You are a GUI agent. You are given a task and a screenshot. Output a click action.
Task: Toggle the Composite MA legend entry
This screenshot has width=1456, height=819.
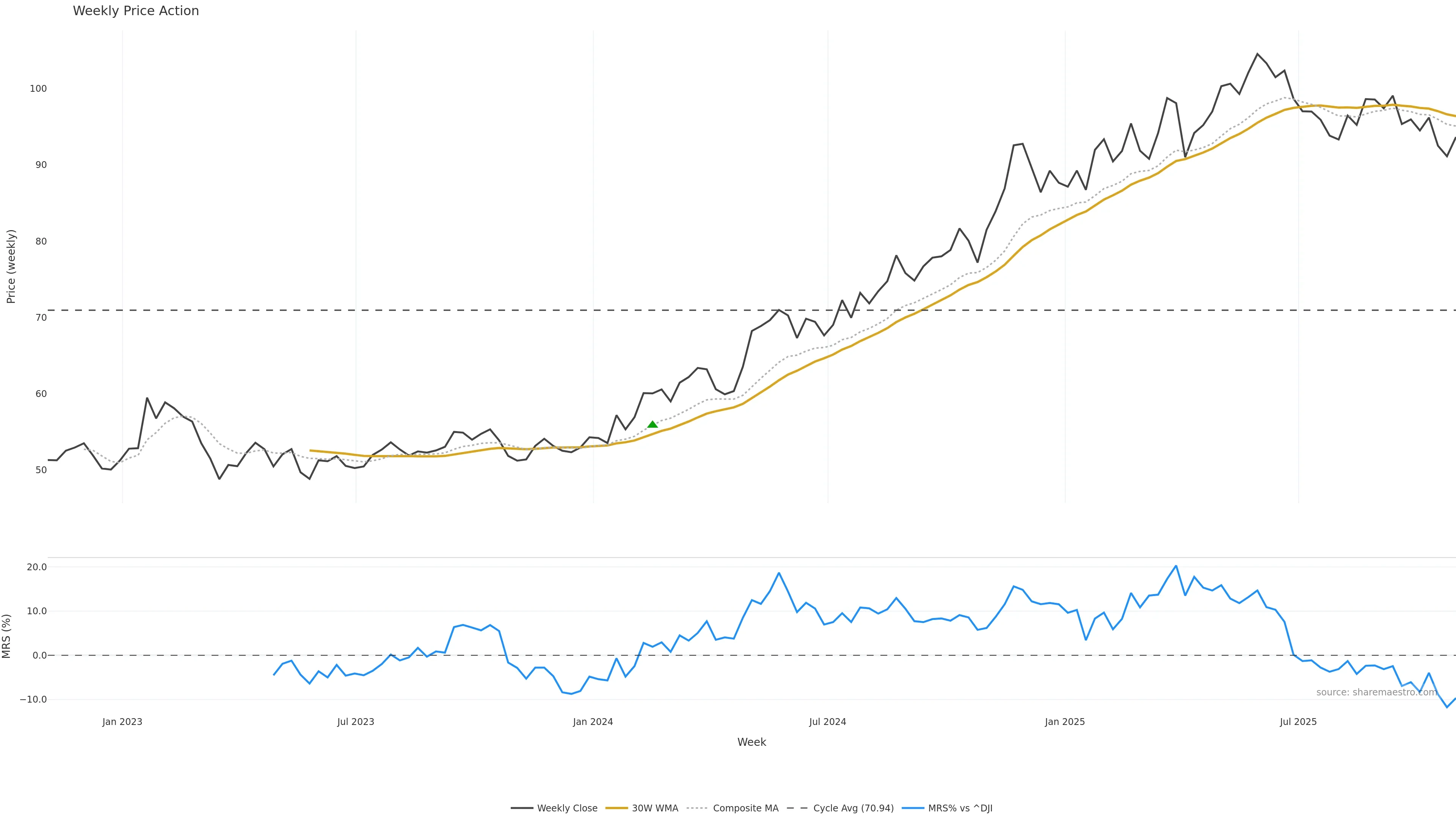pyautogui.click(x=745, y=808)
